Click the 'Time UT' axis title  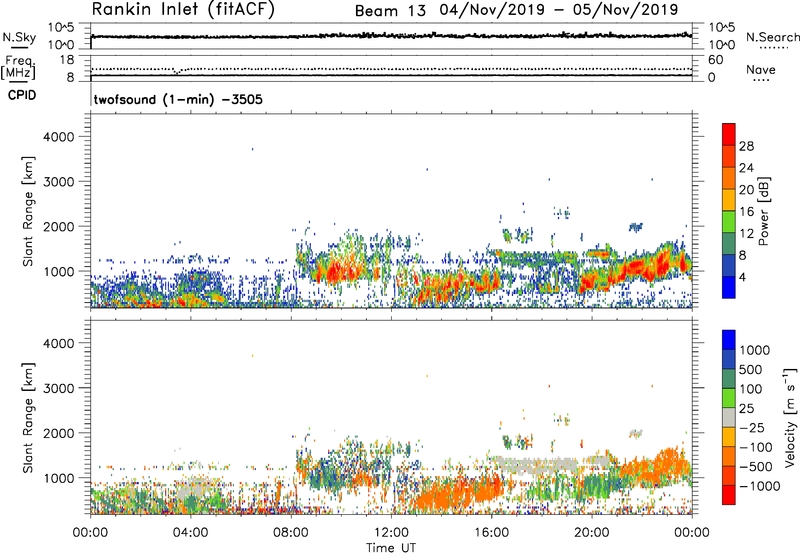tap(391, 548)
